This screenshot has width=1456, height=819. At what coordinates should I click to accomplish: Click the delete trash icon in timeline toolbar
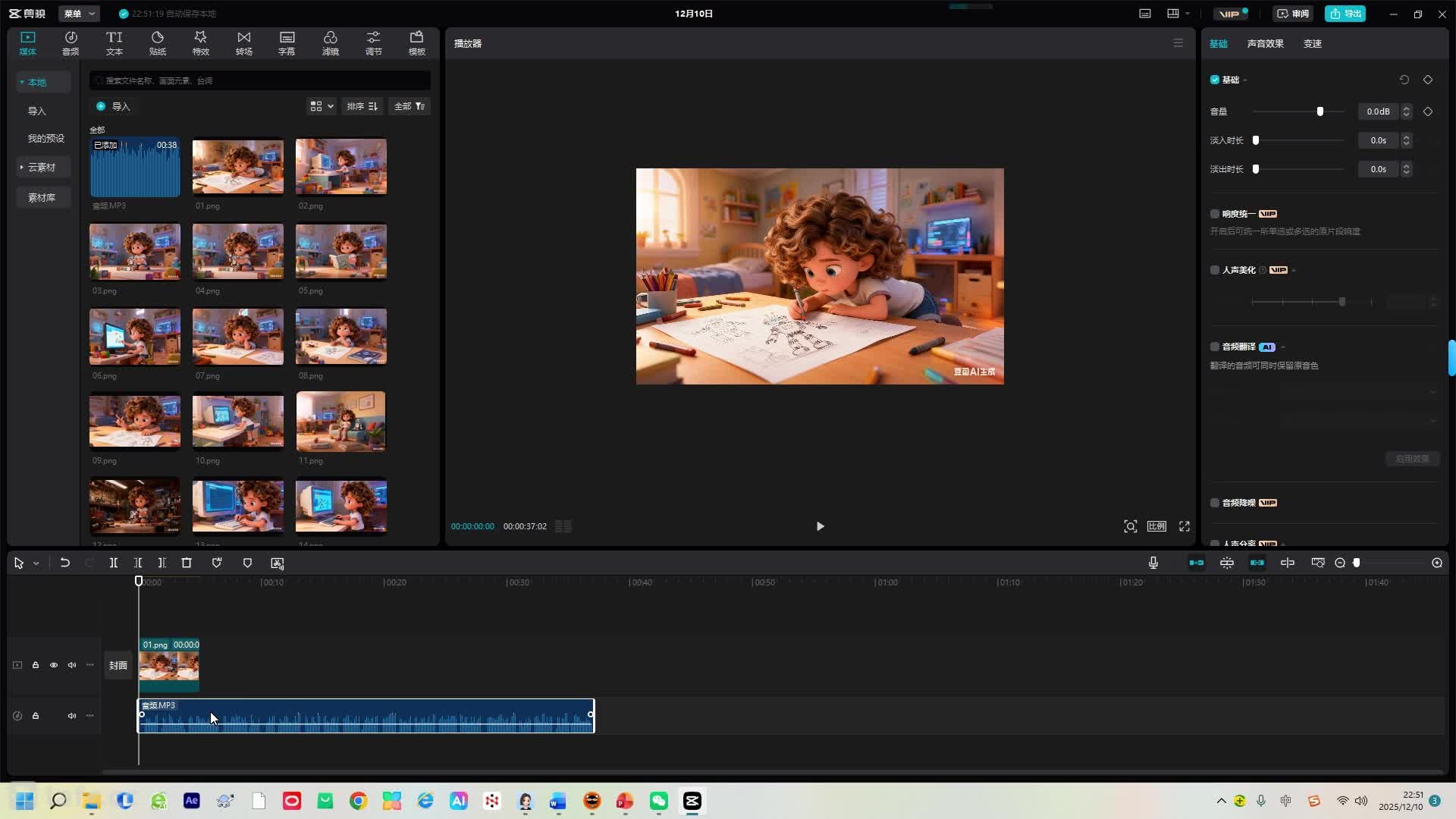pyautogui.click(x=187, y=563)
